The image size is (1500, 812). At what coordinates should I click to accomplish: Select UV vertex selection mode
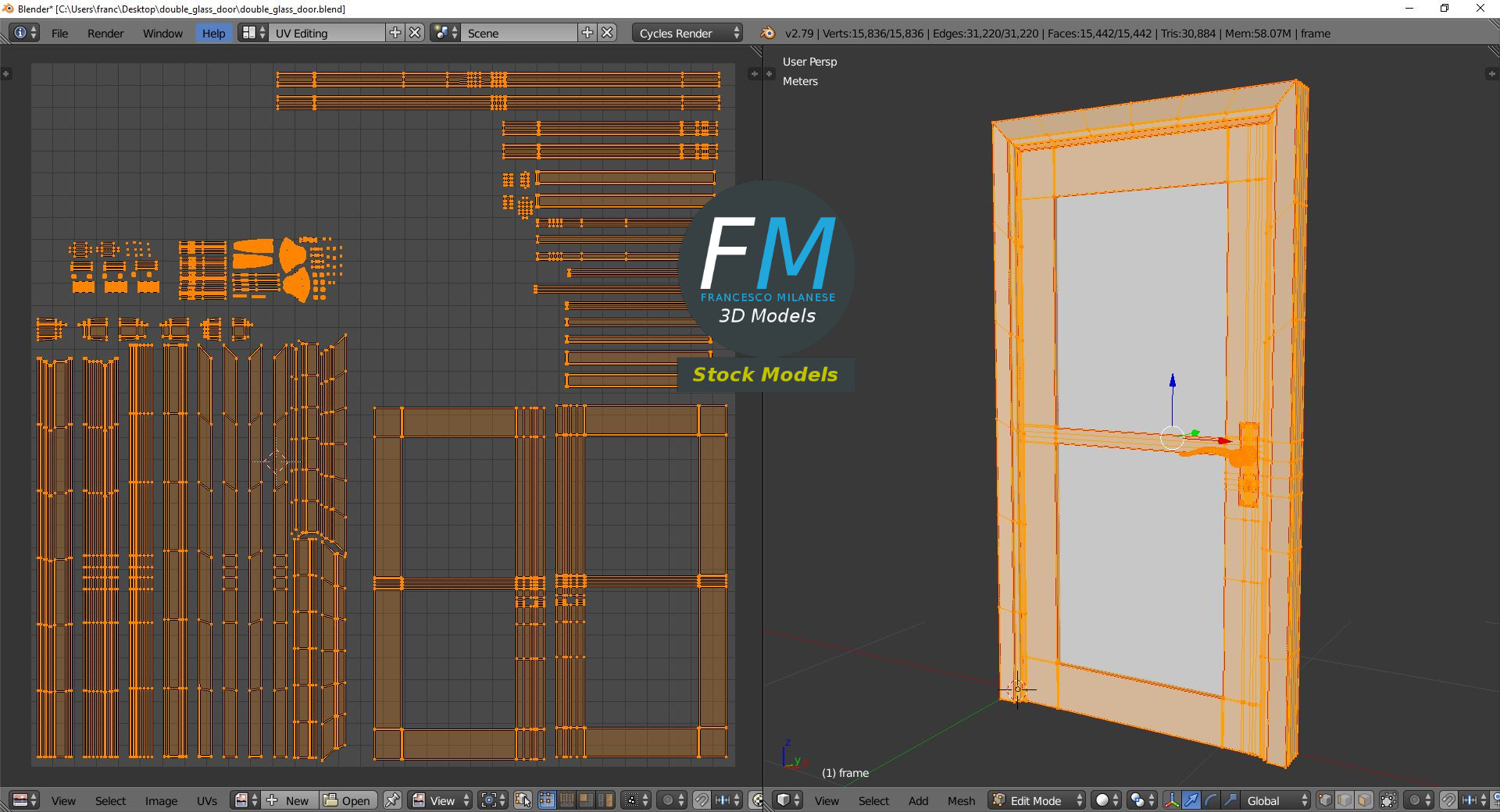547,800
